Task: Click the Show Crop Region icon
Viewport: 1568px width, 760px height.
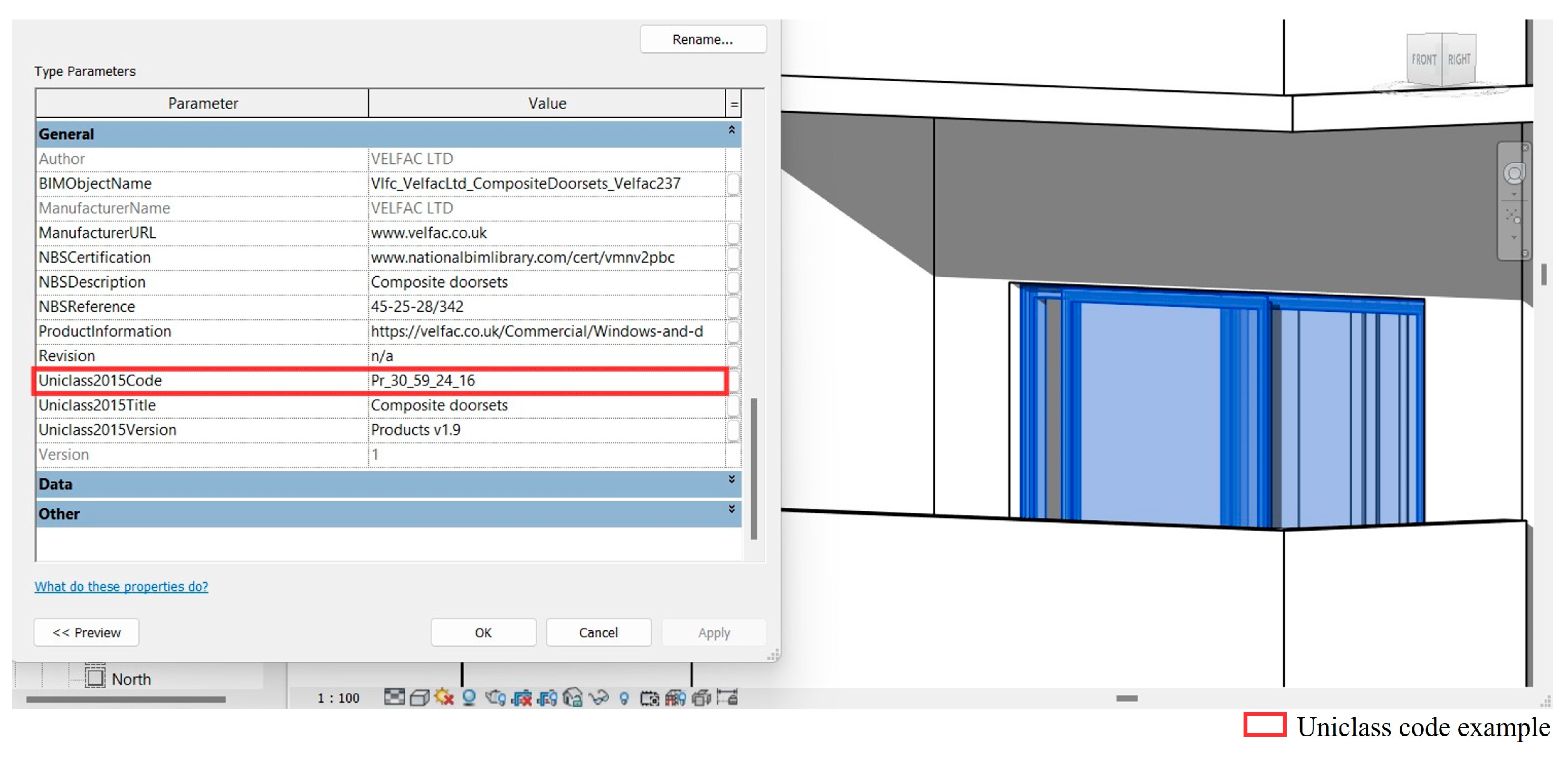Action: click(x=548, y=697)
